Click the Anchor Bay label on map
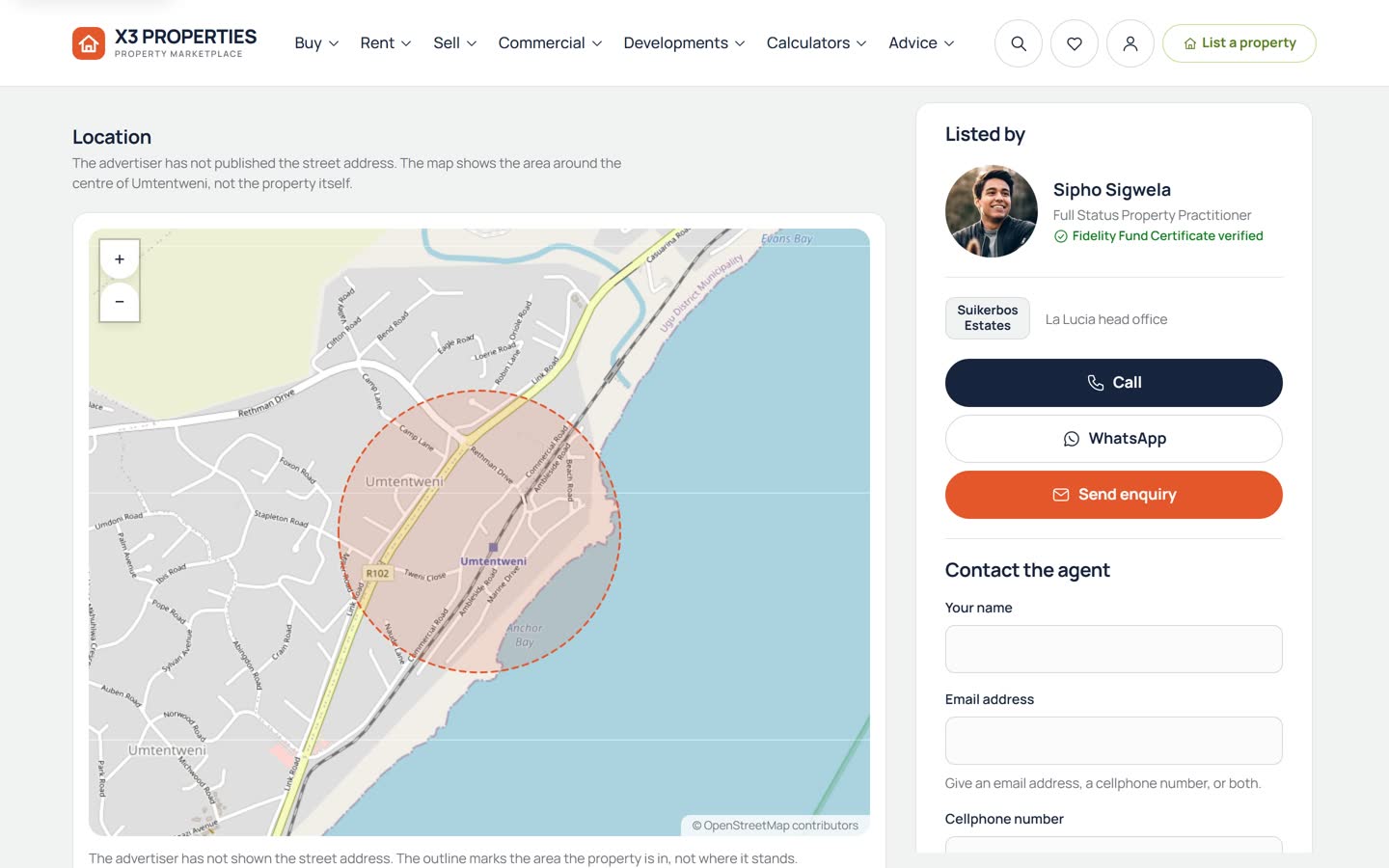This screenshot has height=868, width=1389. 524,635
